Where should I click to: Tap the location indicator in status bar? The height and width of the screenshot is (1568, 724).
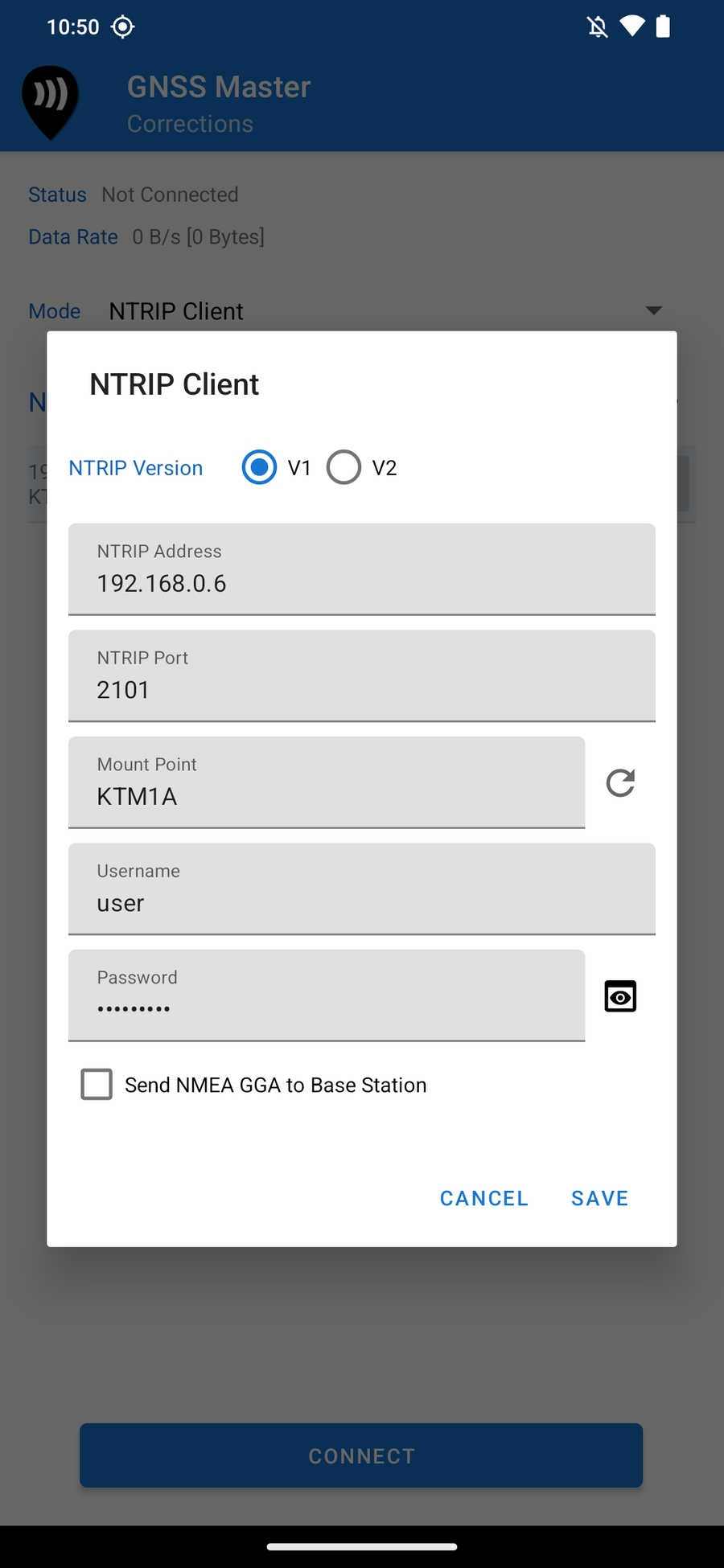tap(123, 27)
